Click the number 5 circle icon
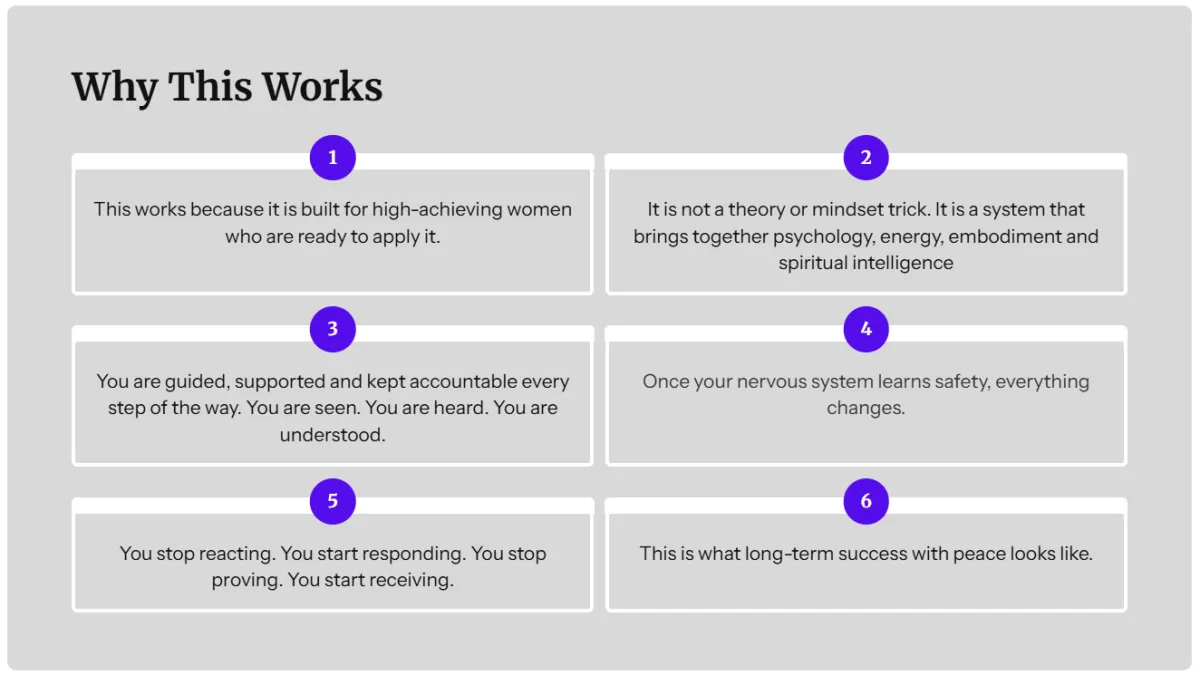The image size is (1200, 675). tap(333, 501)
